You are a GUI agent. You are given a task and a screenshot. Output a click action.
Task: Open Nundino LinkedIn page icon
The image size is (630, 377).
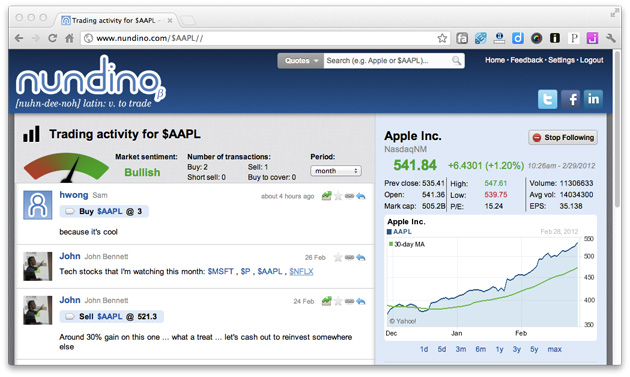(593, 99)
